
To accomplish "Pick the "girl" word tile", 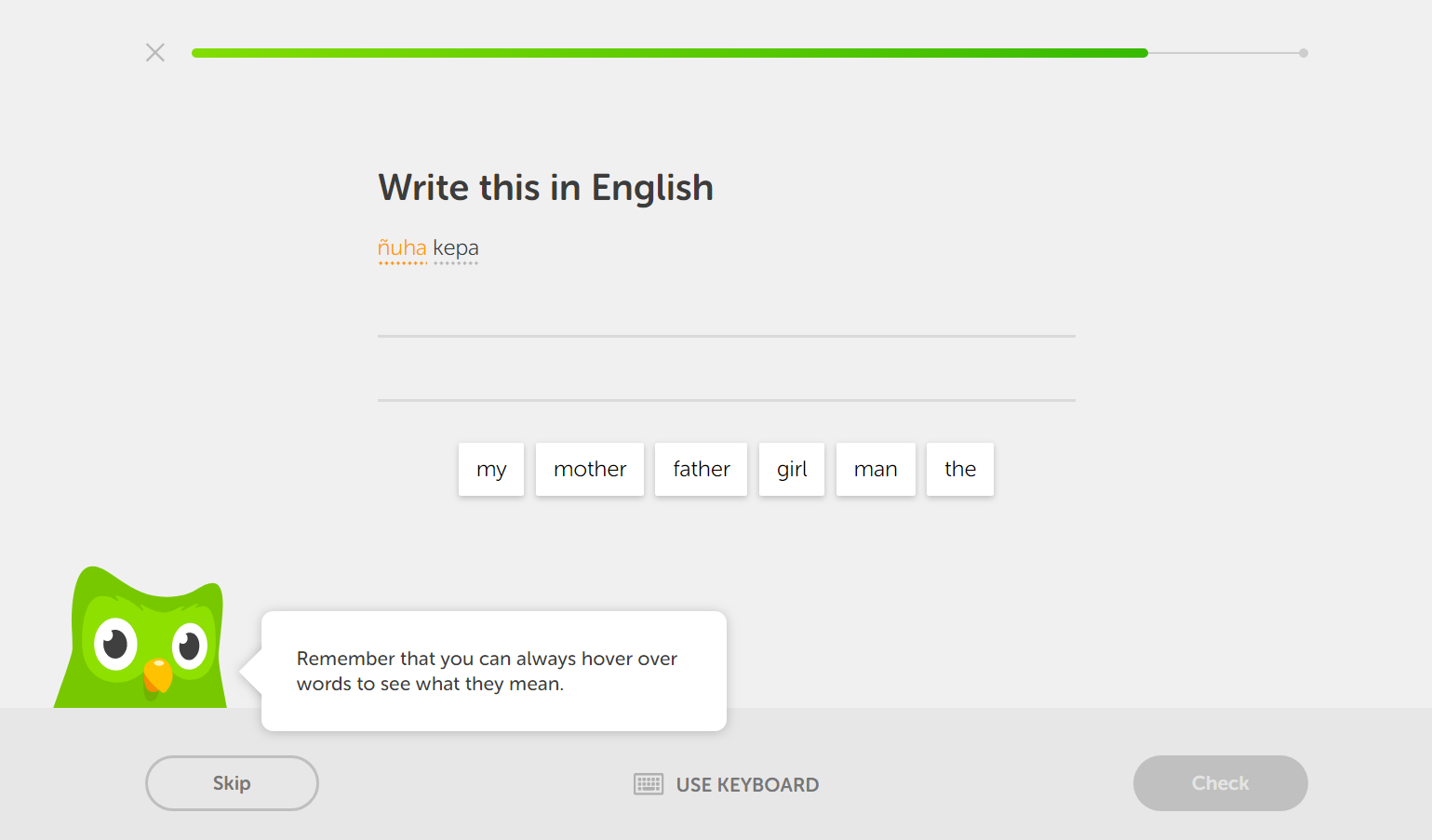I will pos(792,469).
